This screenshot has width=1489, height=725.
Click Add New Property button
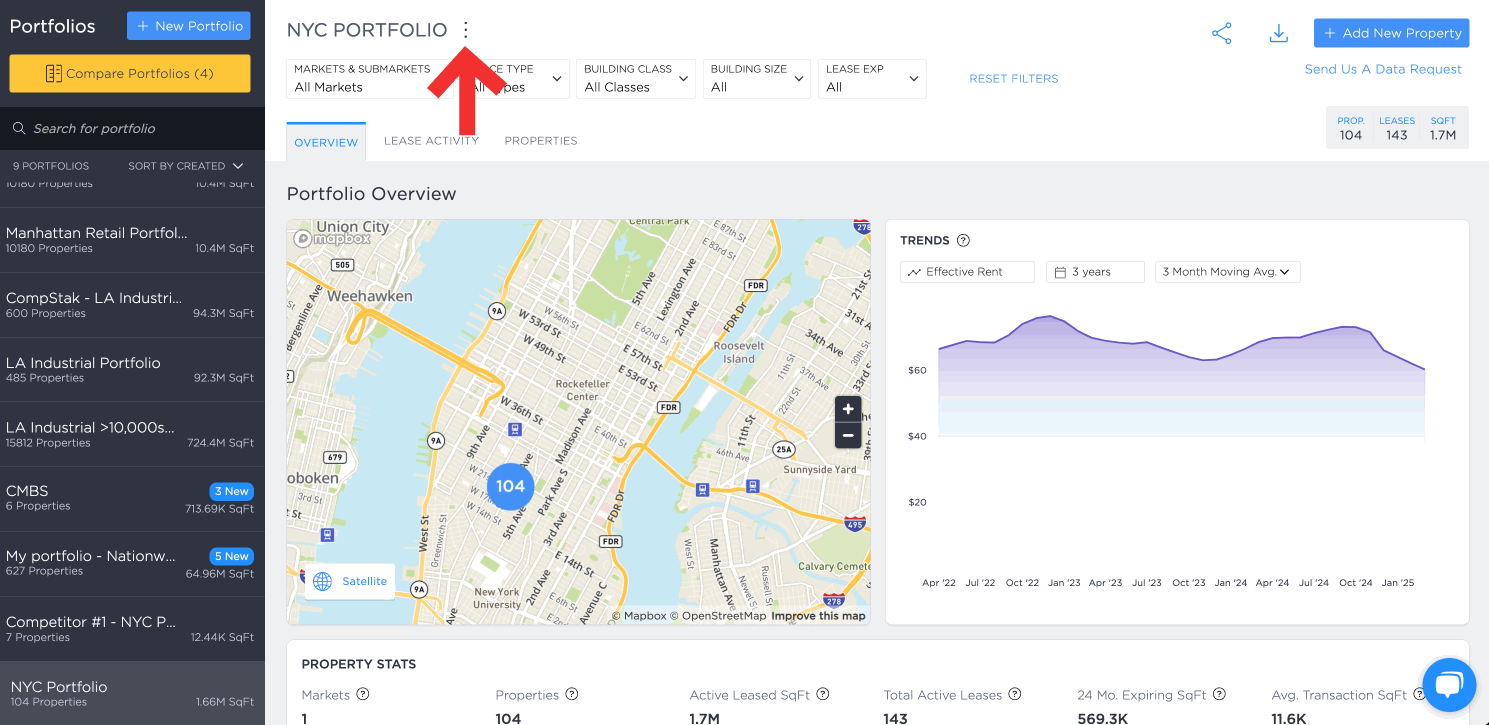1391,33
